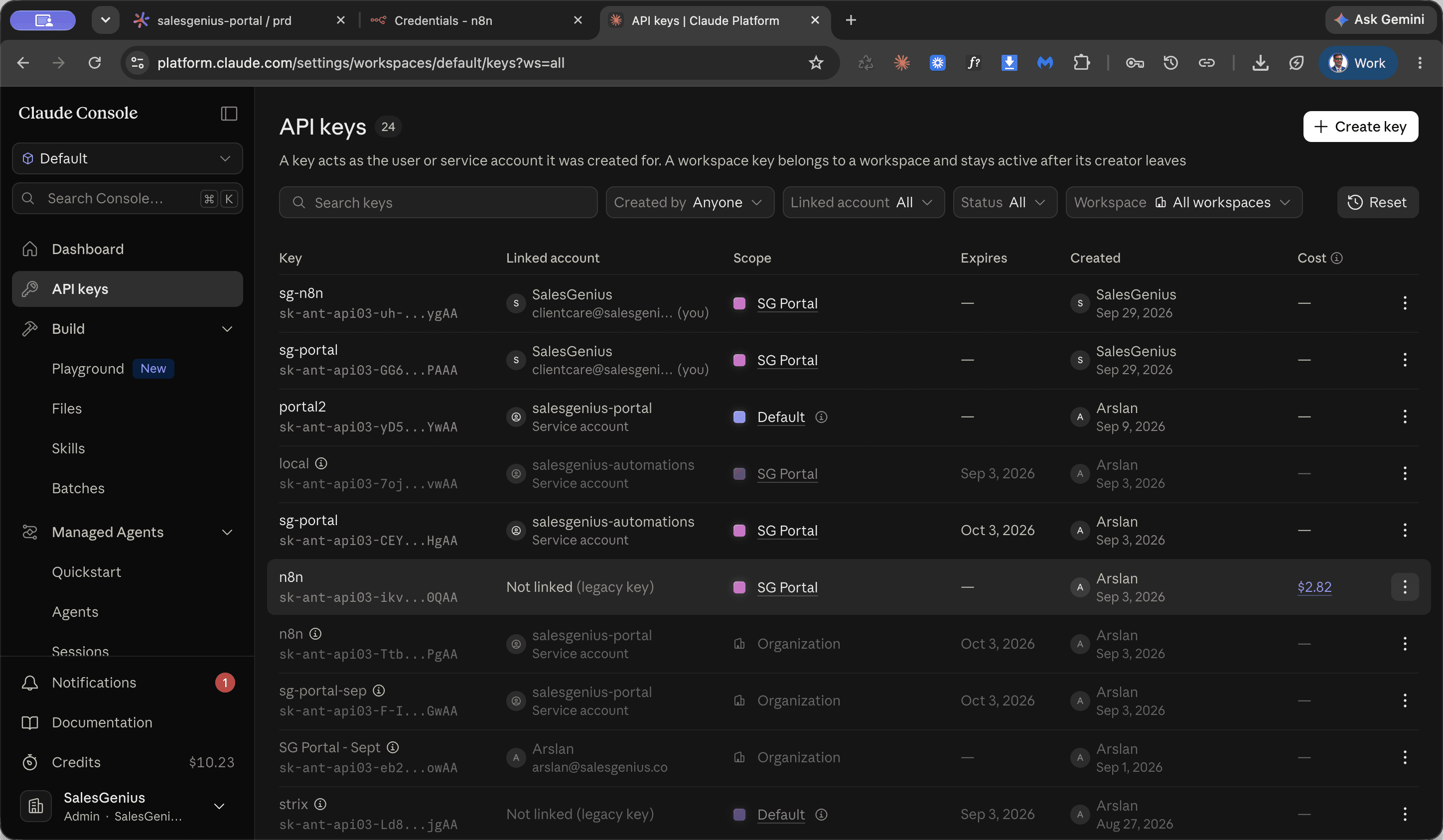
Task: Click the Credits timer icon
Action: pos(30,762)
